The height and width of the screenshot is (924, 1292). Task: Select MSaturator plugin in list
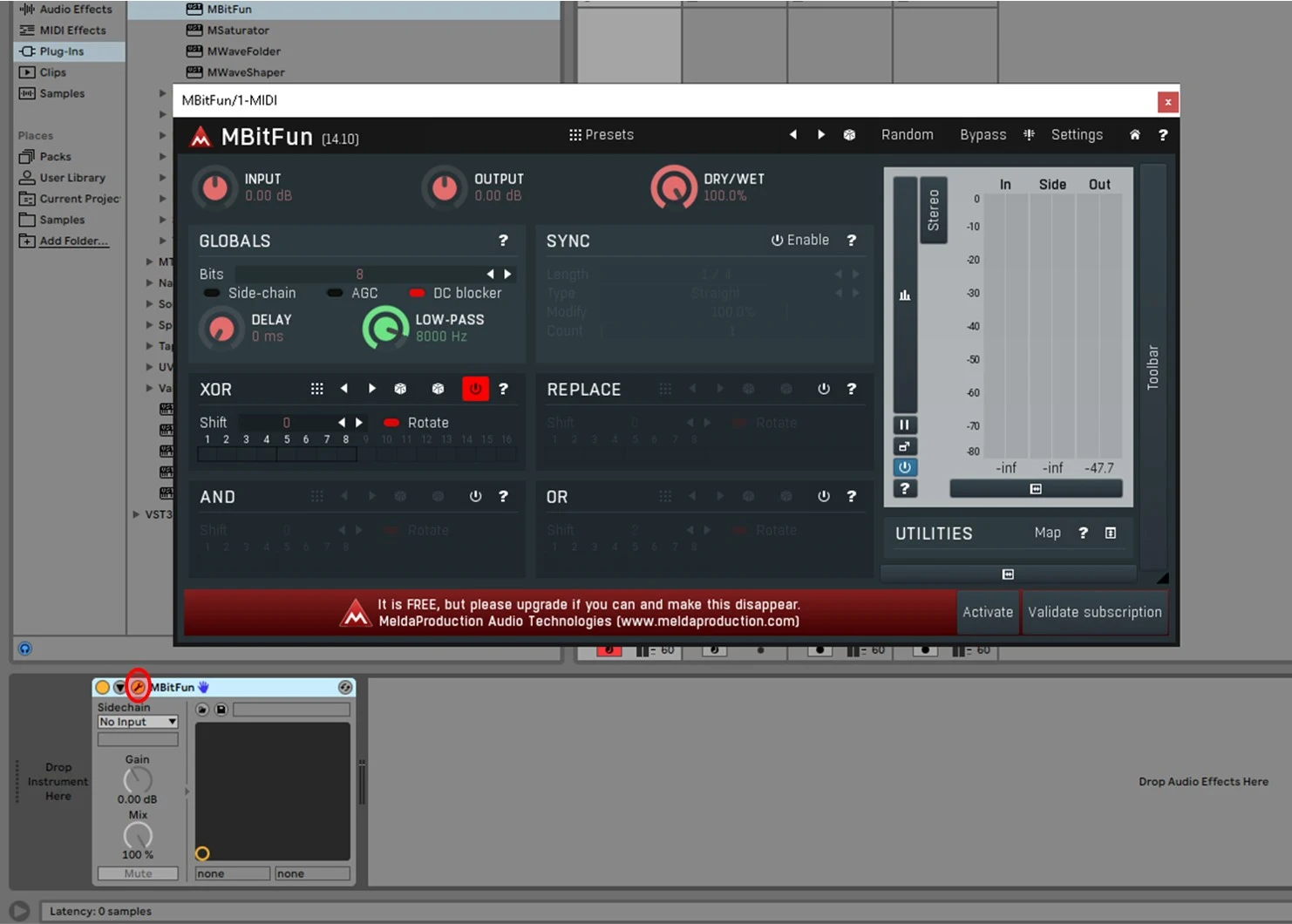pyautogui.click(x=238, y=31)
